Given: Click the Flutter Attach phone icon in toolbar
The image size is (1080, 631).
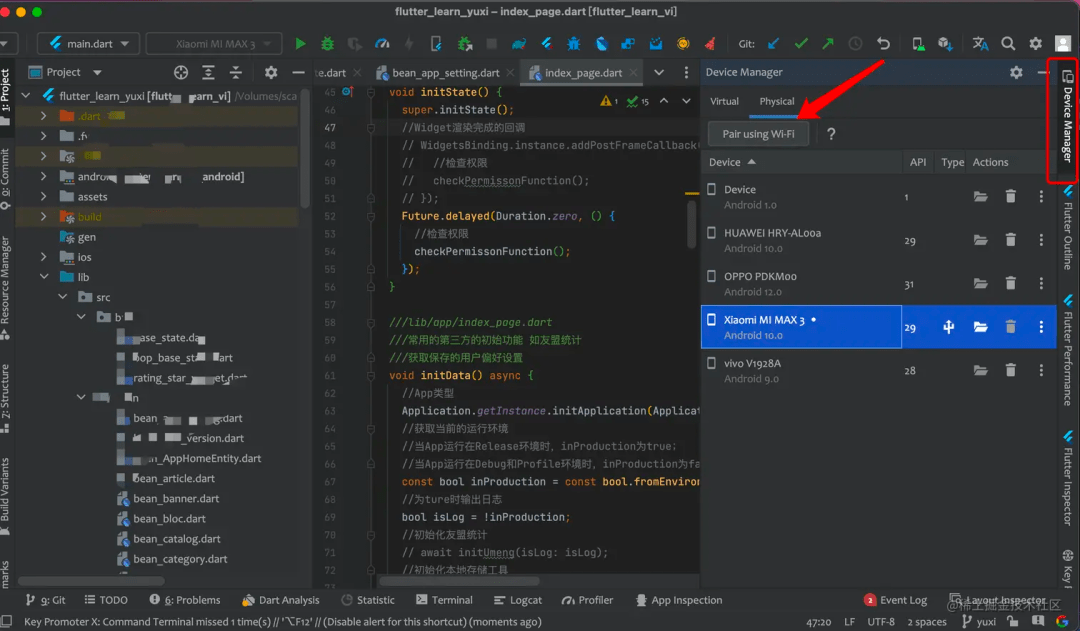Looking at the screenshot, I should [x=436, y=43].
